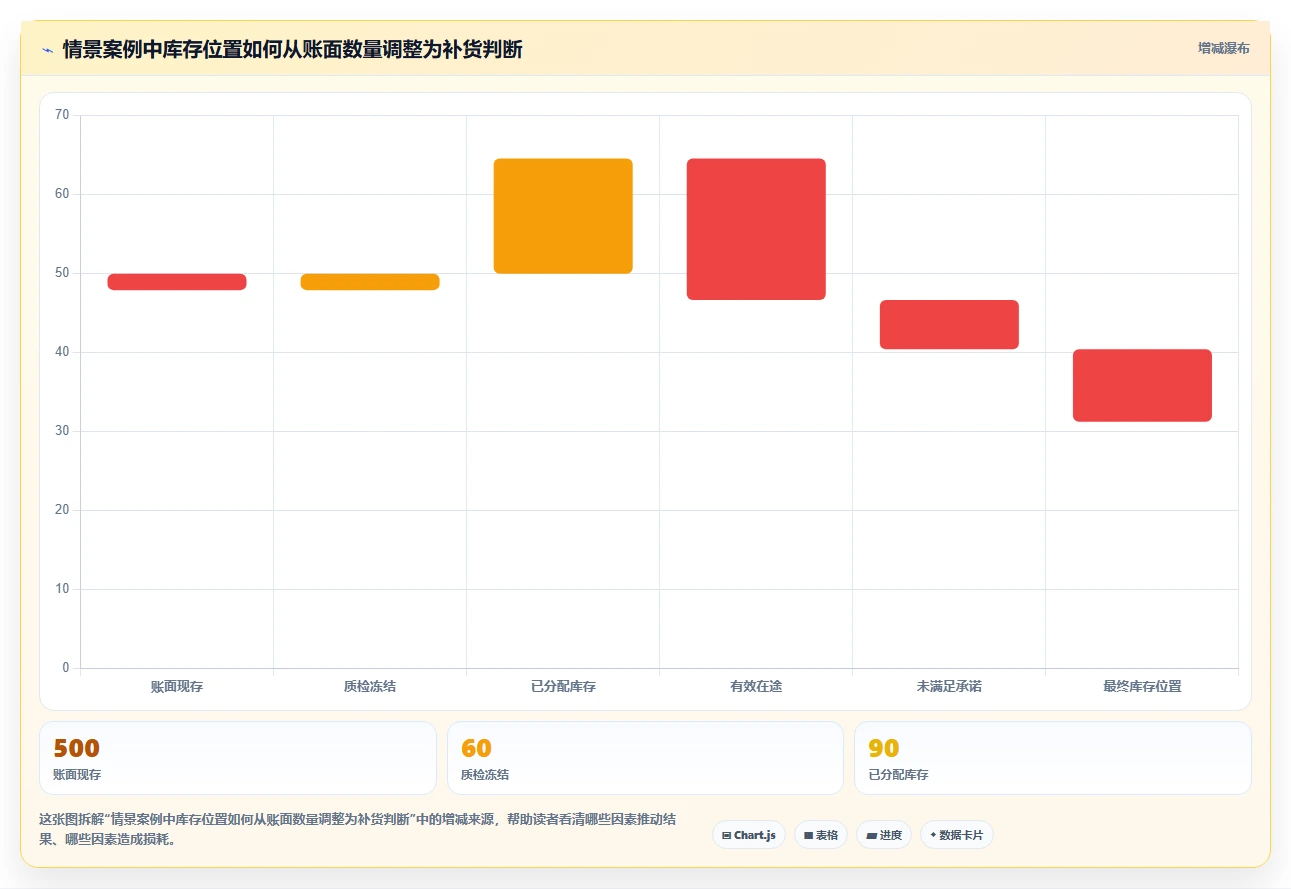1291x889 pixels.
Task: Click the 已分配库存 orange waterfall bar
Action: (x=563, y=216)
